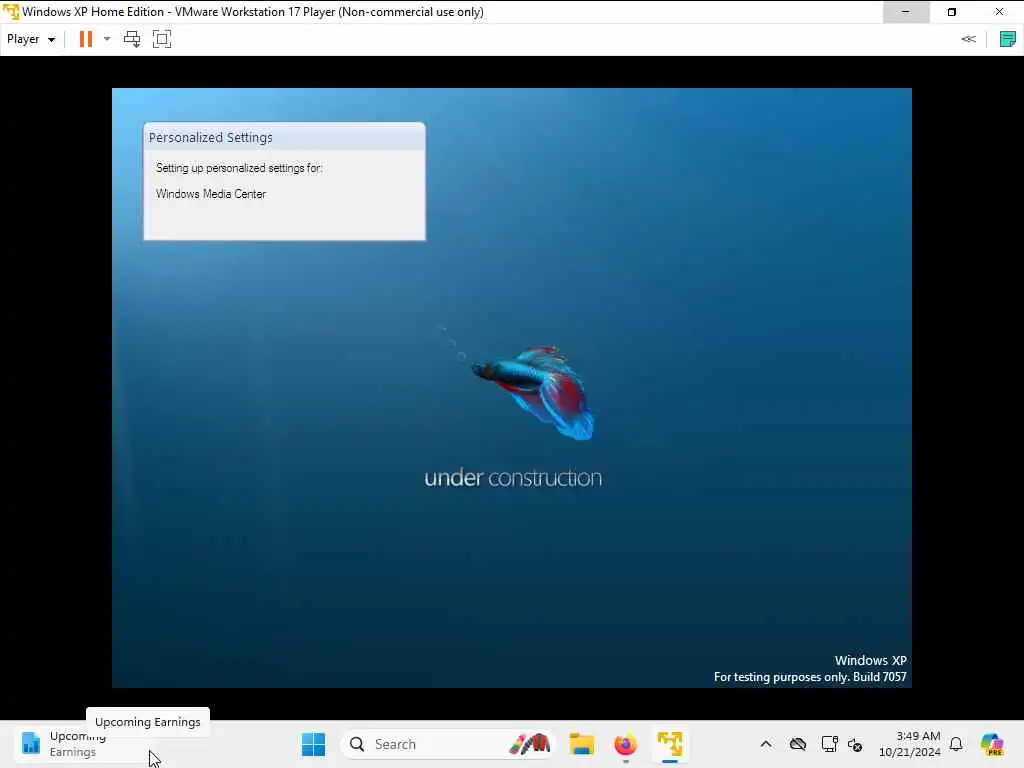Click the 'Build 7057' watermark text line
Viewport: 1024px width, 768px height.
tap(810, 677)
